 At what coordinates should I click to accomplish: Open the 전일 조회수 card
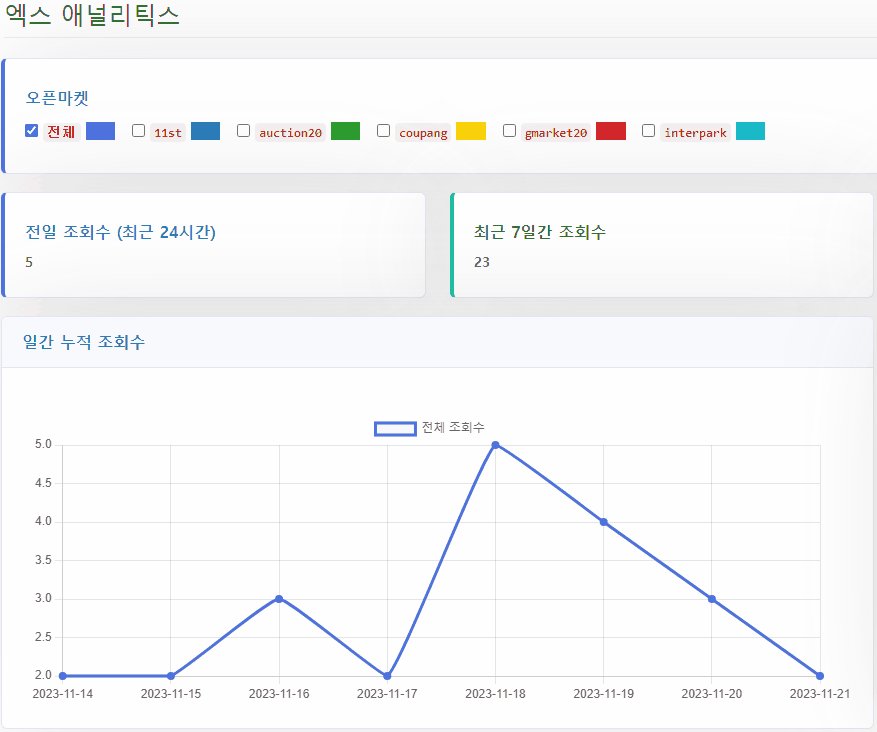pyautogui.click(x=214, y=246)
